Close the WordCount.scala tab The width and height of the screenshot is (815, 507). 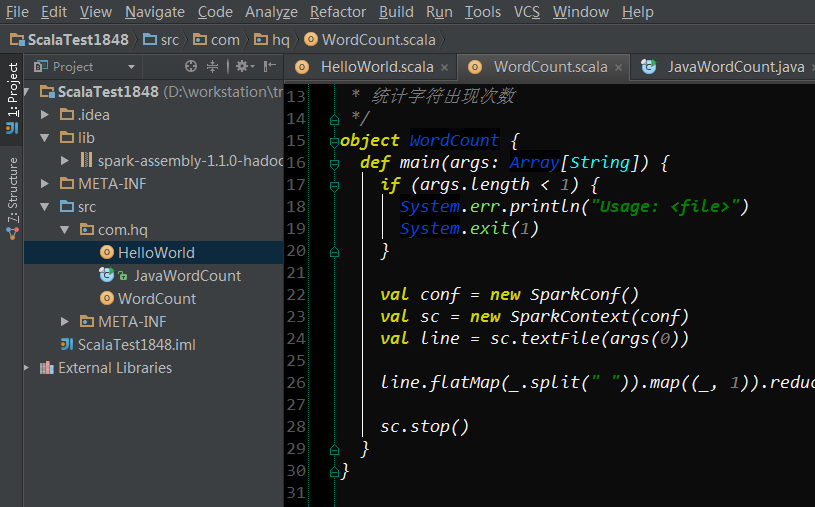(x=618, y=68)
